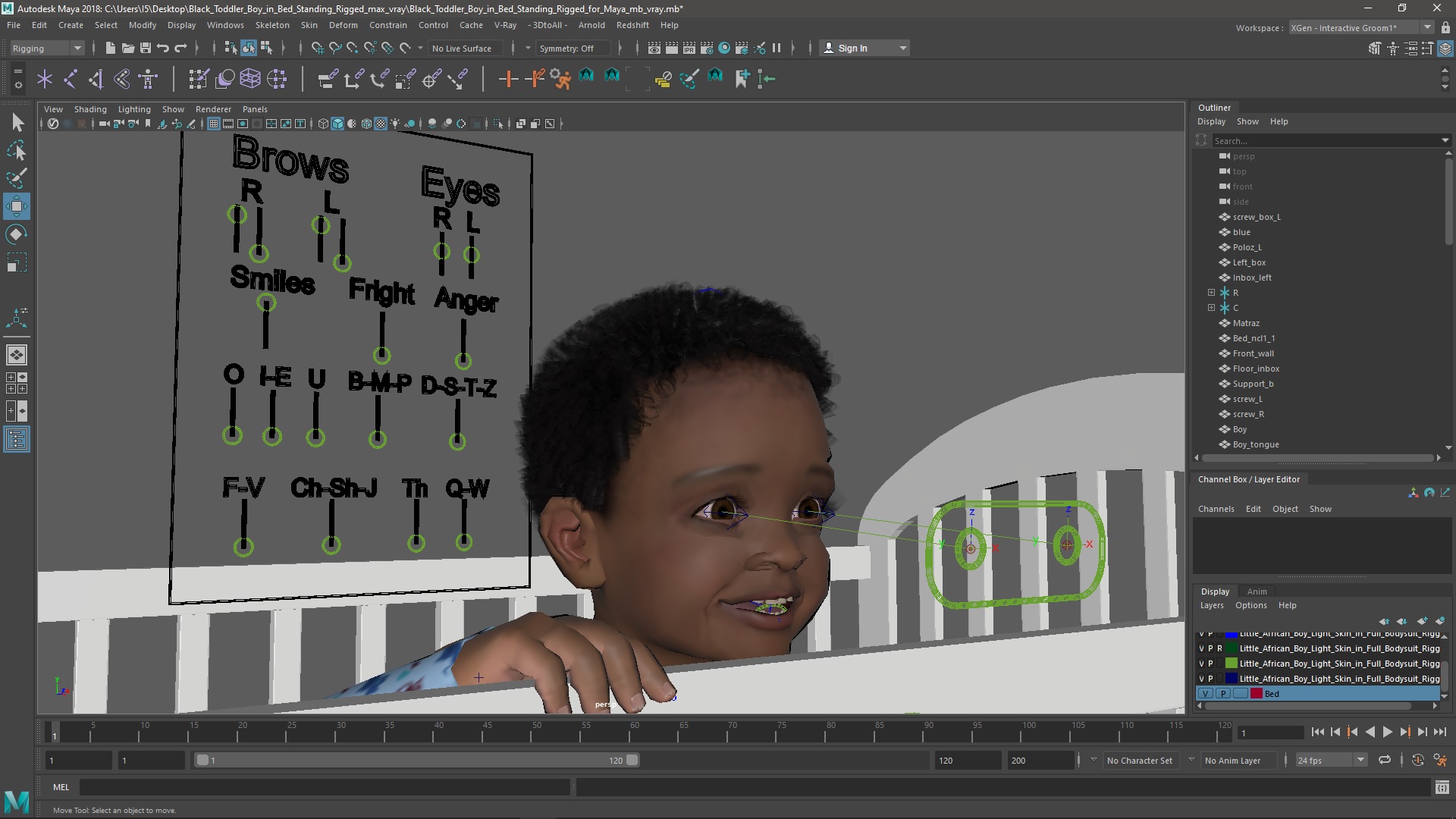
Task: Drag the timeline playhead marker
Action: click(x=52, y=732)
